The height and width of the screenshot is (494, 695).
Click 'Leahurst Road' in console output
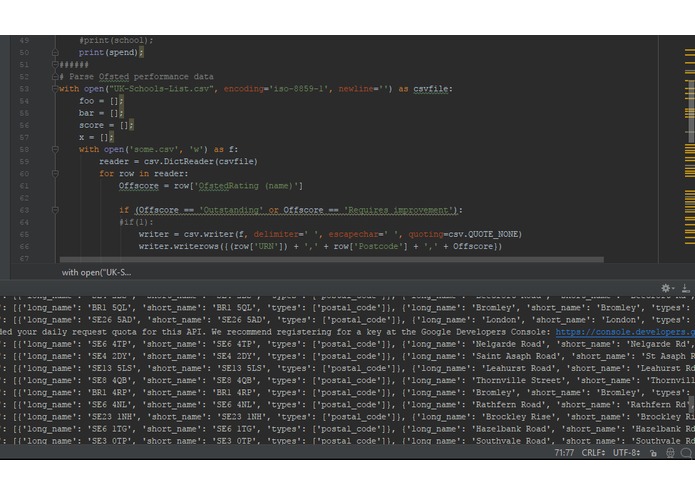tap(519, 368)
